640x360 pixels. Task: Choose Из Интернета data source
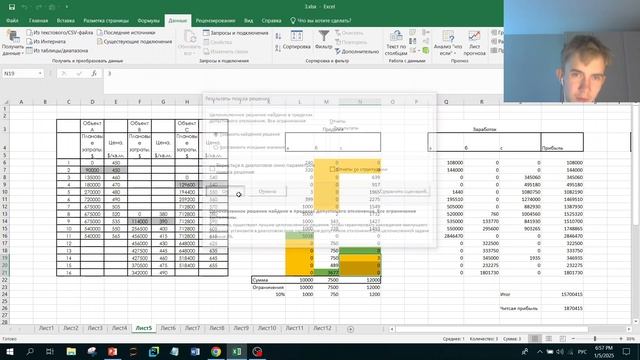tap(46, 41)
